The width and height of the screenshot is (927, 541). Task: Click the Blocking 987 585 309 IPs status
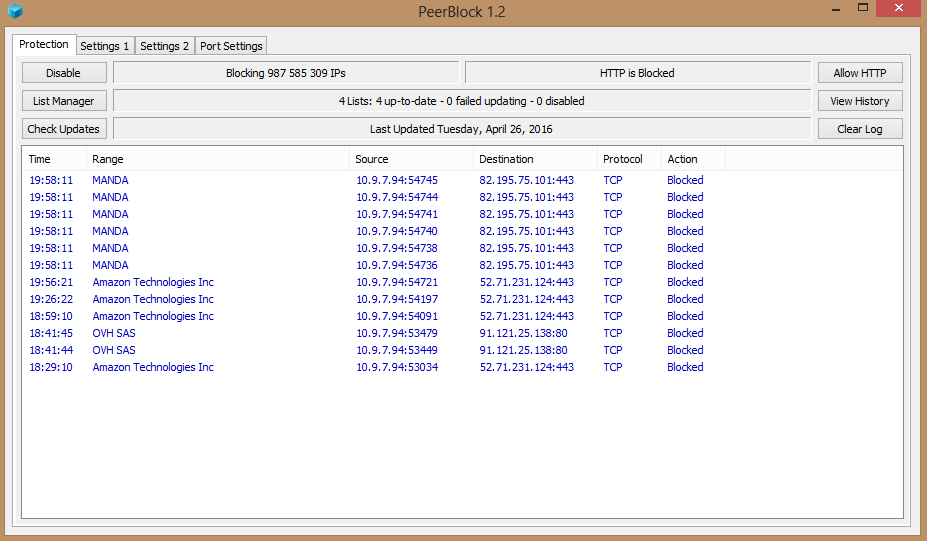pos(286,73)
